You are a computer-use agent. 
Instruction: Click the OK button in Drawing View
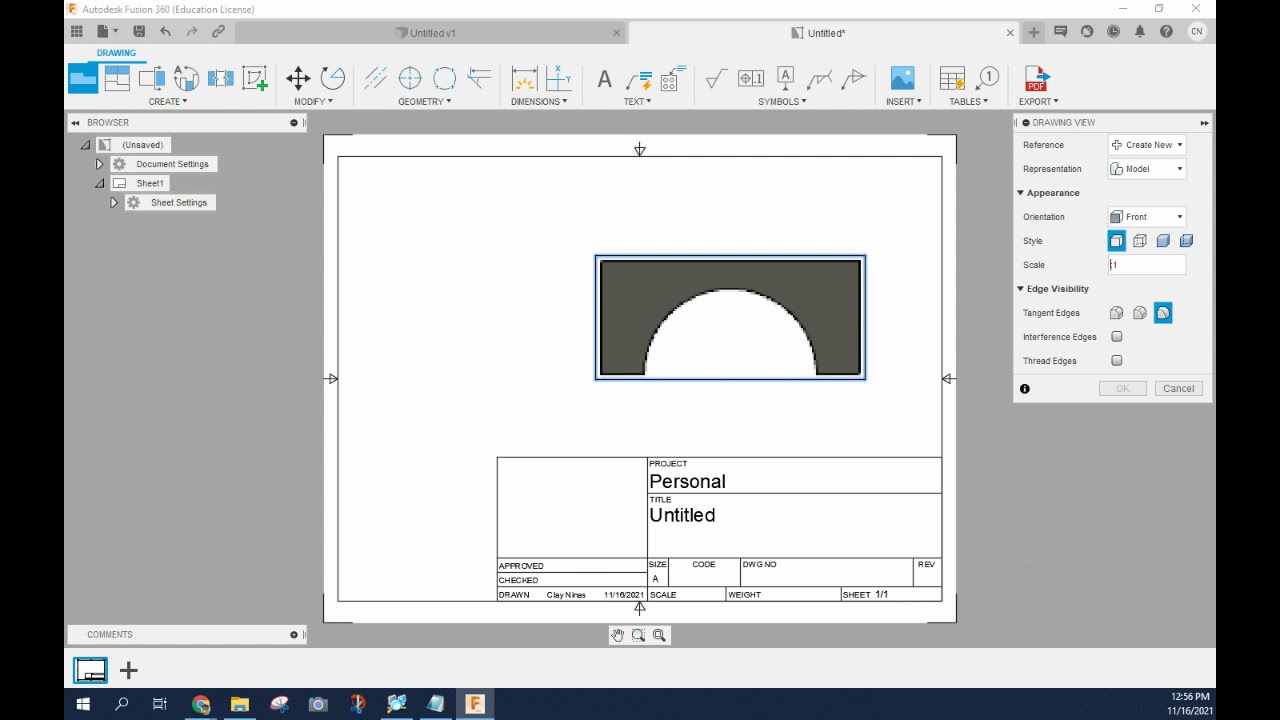[1122, 388]
